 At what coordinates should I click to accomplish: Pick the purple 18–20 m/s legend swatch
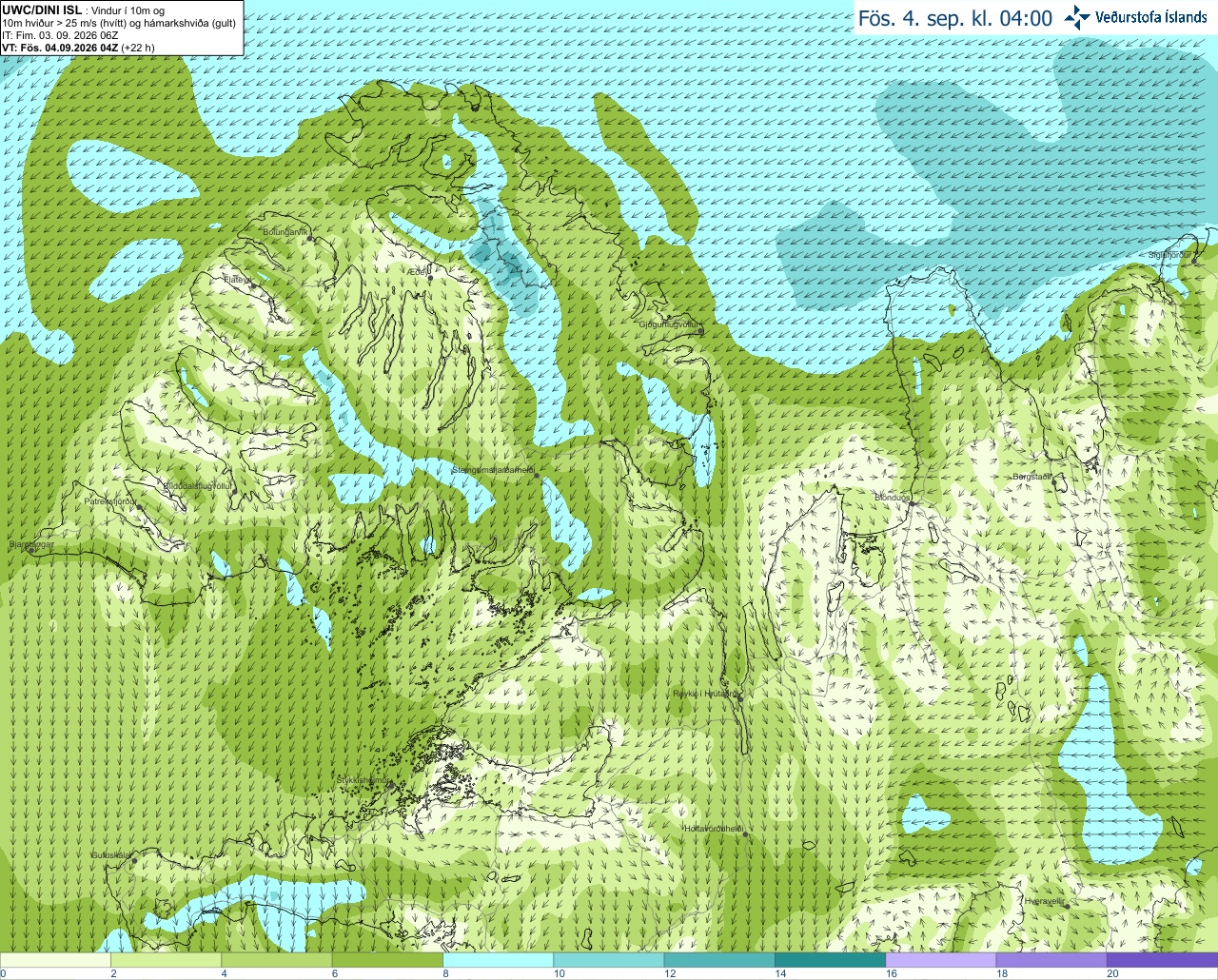pyautogui.click(x=1051, y=960)
